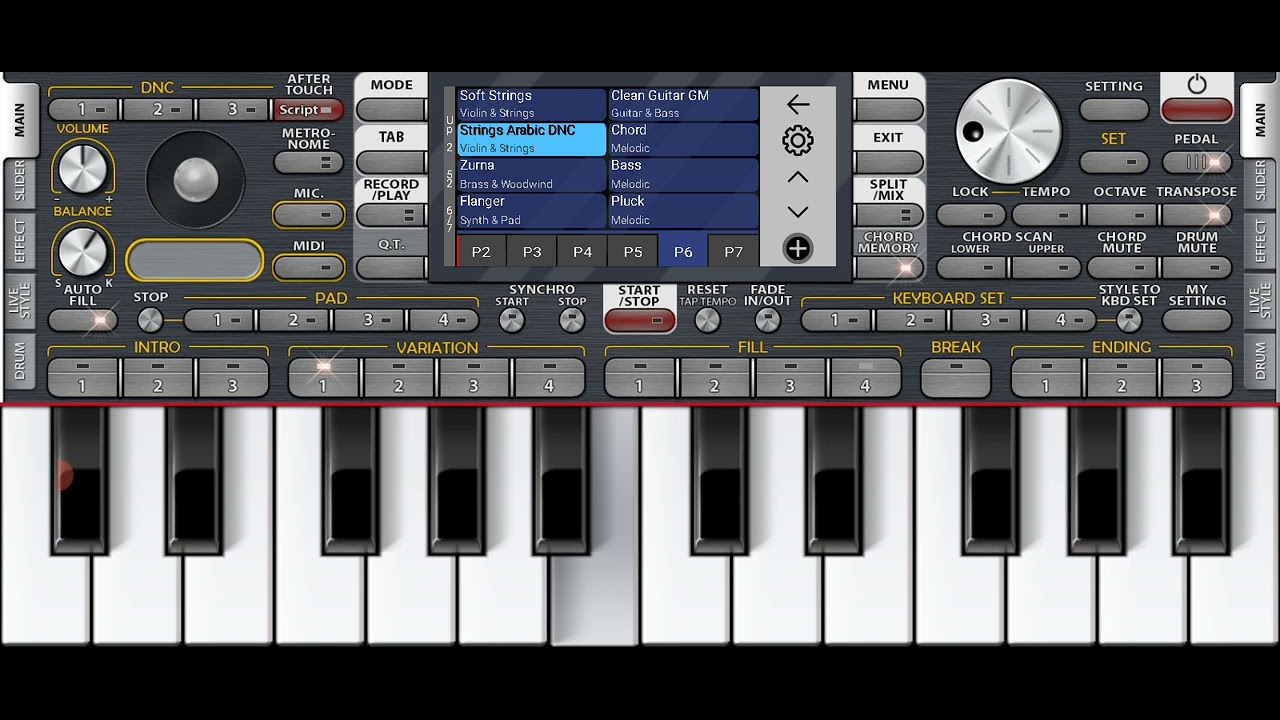The width and height of the screenshot is (1280, 720).
Task: Click the MENU button
Action: click(x=888, y=109)
